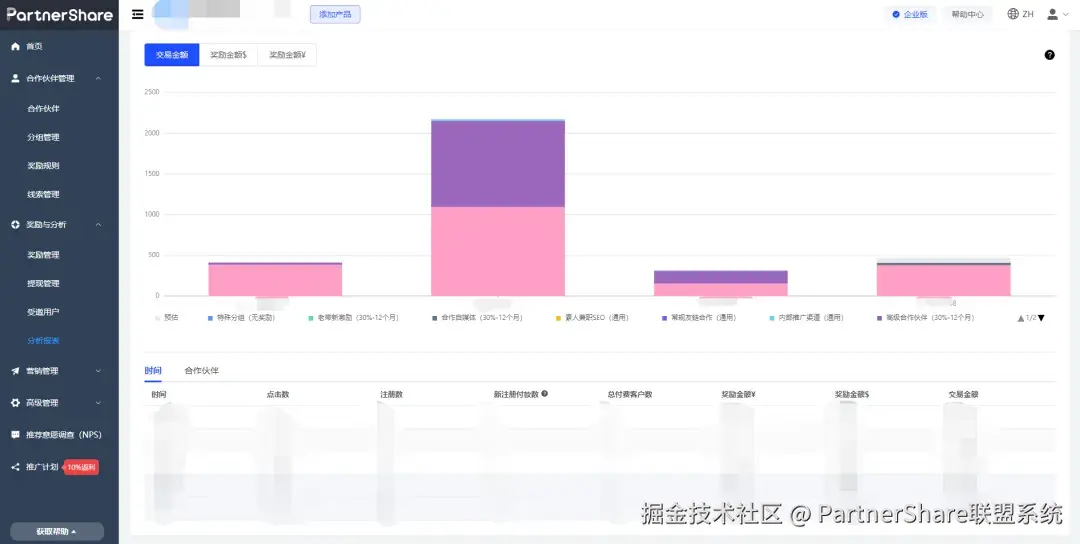This screenshot has height=544, width=1080.
Task: Click the 推广计划 share icon
Action: (15, 467)
